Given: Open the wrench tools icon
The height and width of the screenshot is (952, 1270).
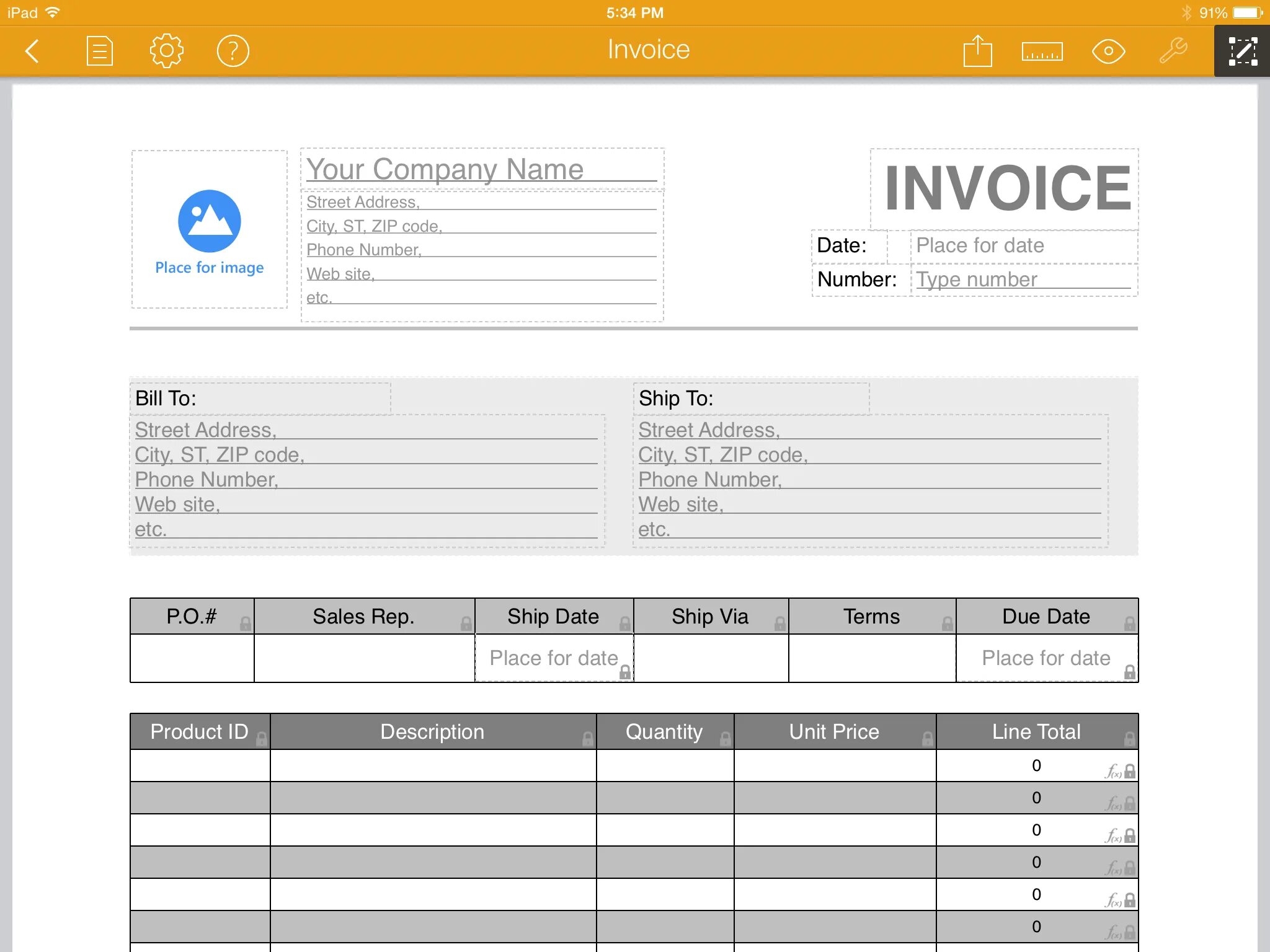Looking at the screenshot, I should tap(1173, 51).
